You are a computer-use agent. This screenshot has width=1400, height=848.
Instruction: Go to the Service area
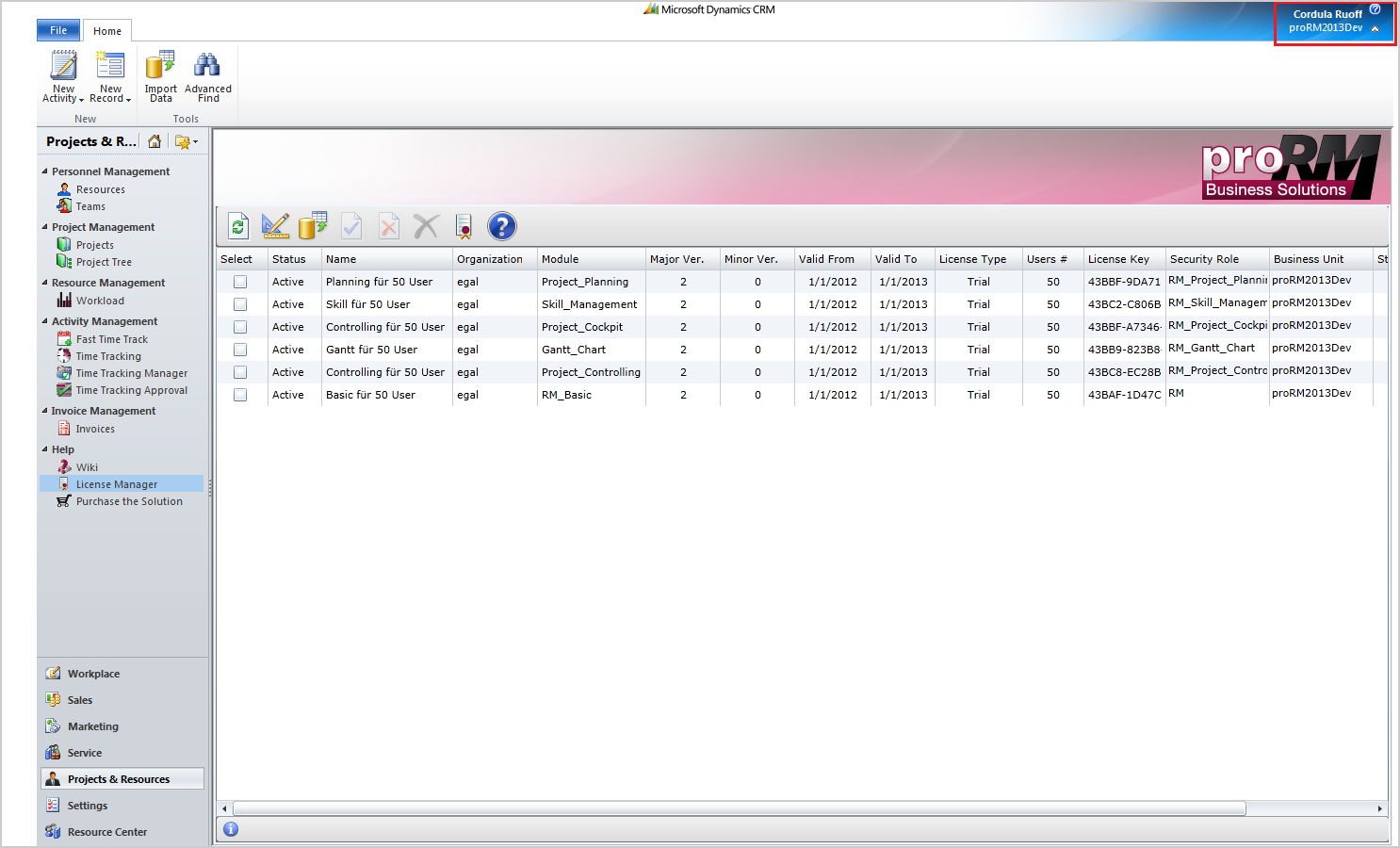point(85,753)
